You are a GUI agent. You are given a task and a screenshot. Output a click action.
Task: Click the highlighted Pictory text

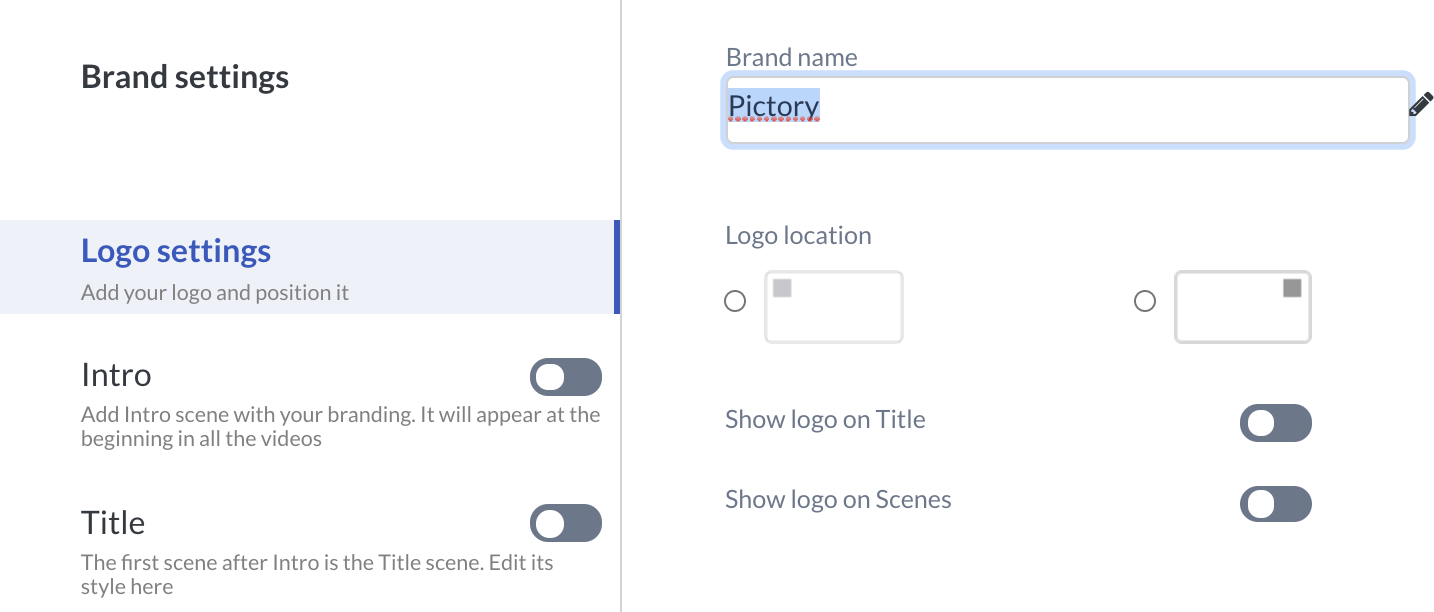(x=773, y=105)
